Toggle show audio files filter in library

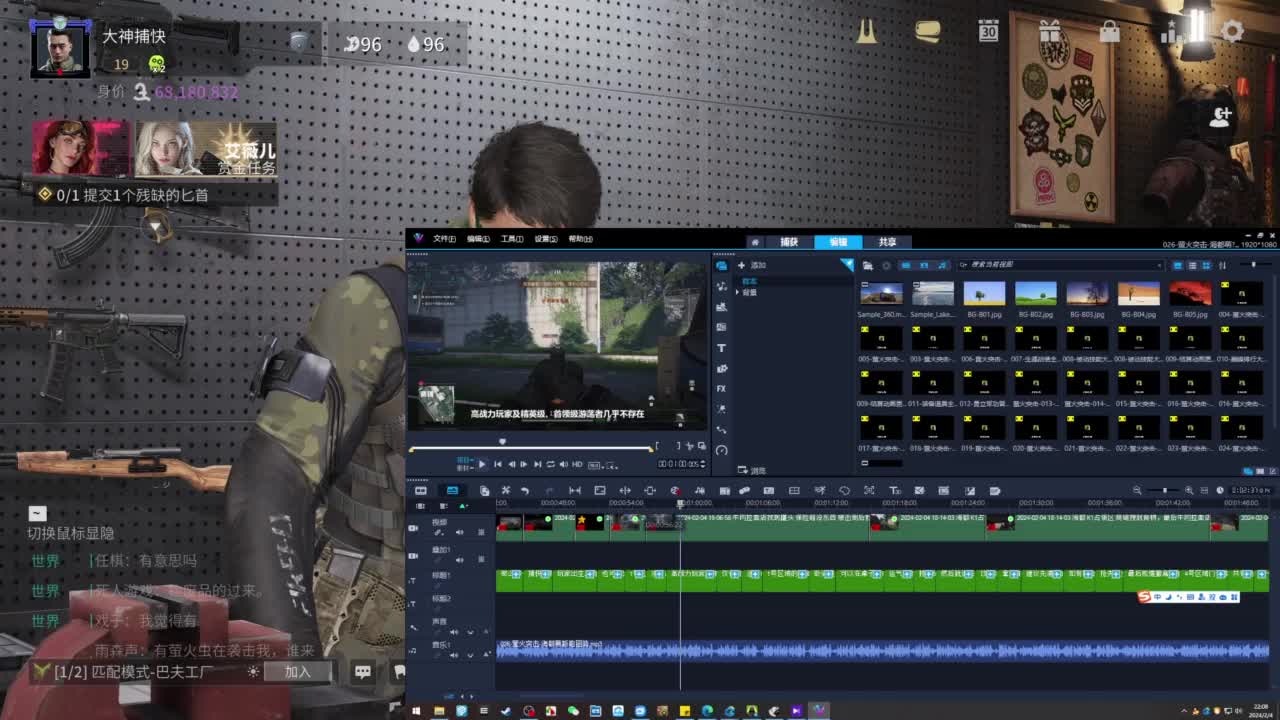click(942, 265)
